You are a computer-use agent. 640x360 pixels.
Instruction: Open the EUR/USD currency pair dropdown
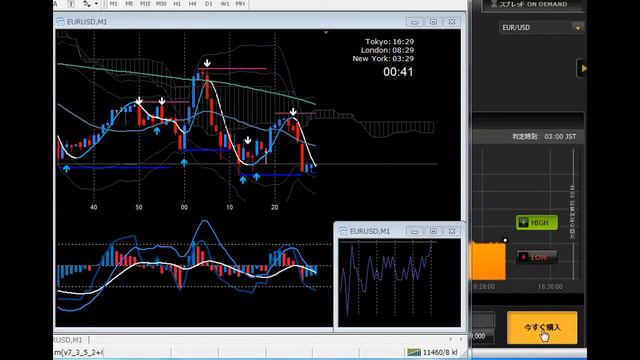click(541, 28)
